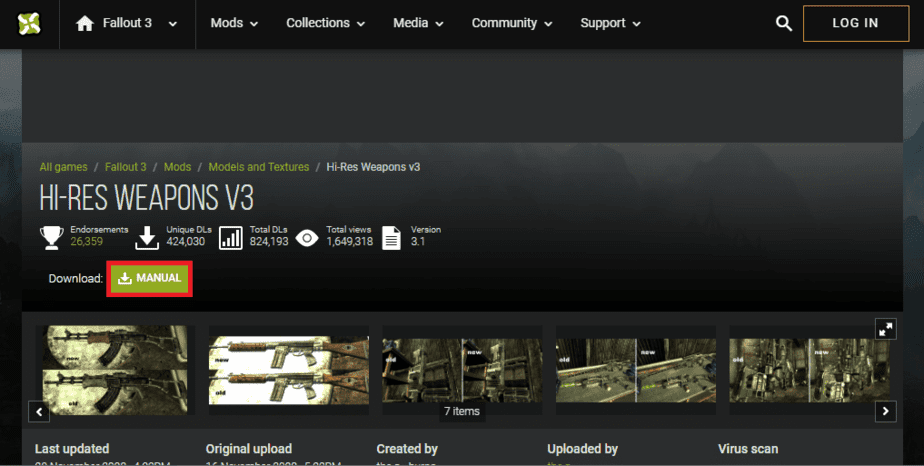Follow the Fallout 3 breadcrumb link
This screenshot has width=924, height=466.
[x=126, y=167]
